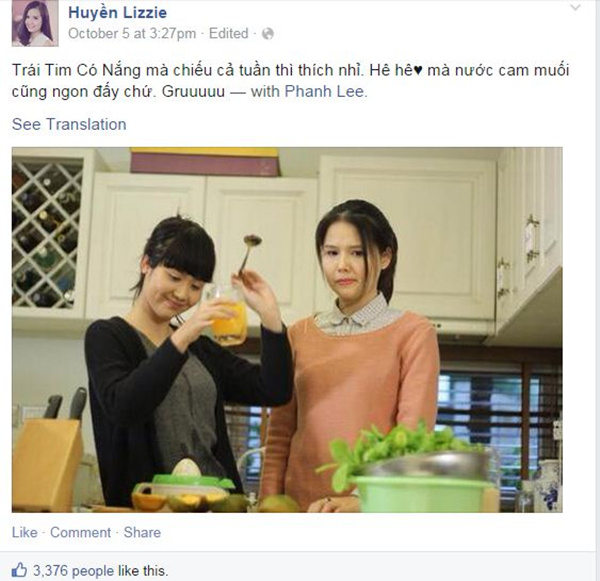Click the thumbs-up likes icon

pos(19,570)
